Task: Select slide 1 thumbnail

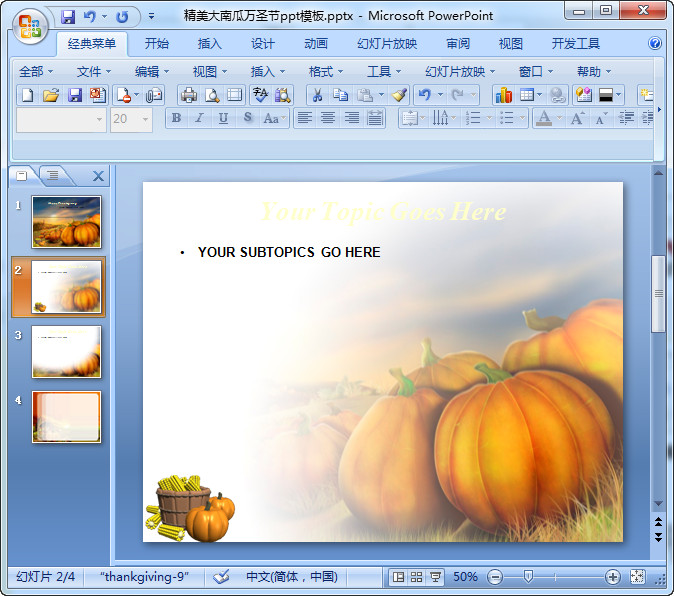Action: click(x=67, y=222)
